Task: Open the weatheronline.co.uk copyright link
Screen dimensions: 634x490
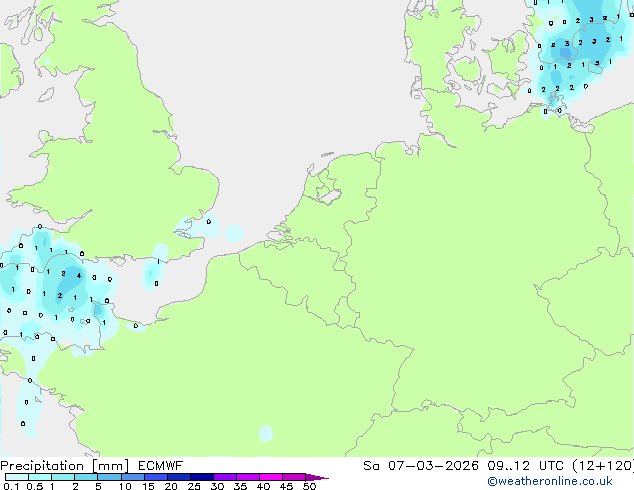Action: (x=550, y=481)
